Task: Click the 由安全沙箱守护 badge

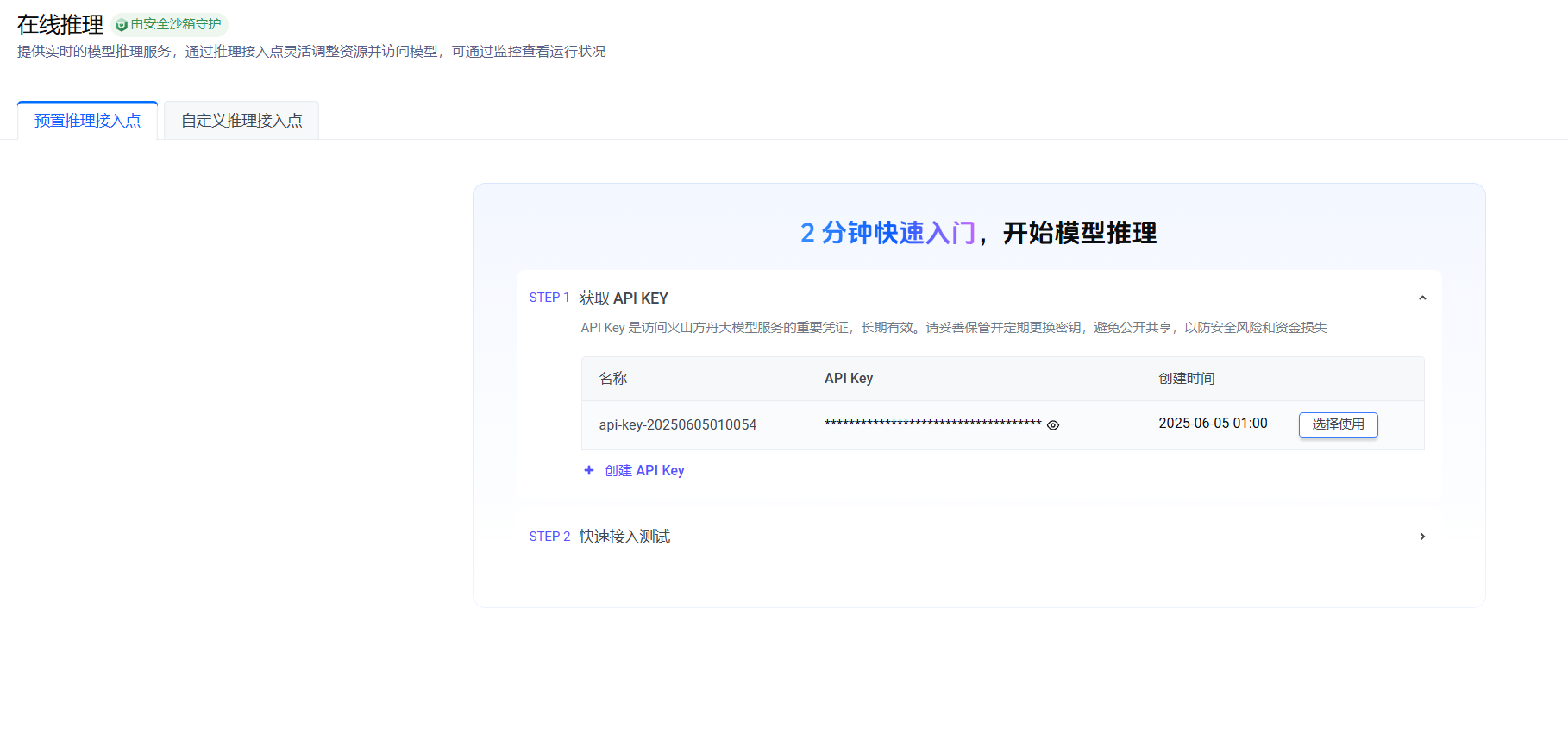Action: click(x=169, y=24)
